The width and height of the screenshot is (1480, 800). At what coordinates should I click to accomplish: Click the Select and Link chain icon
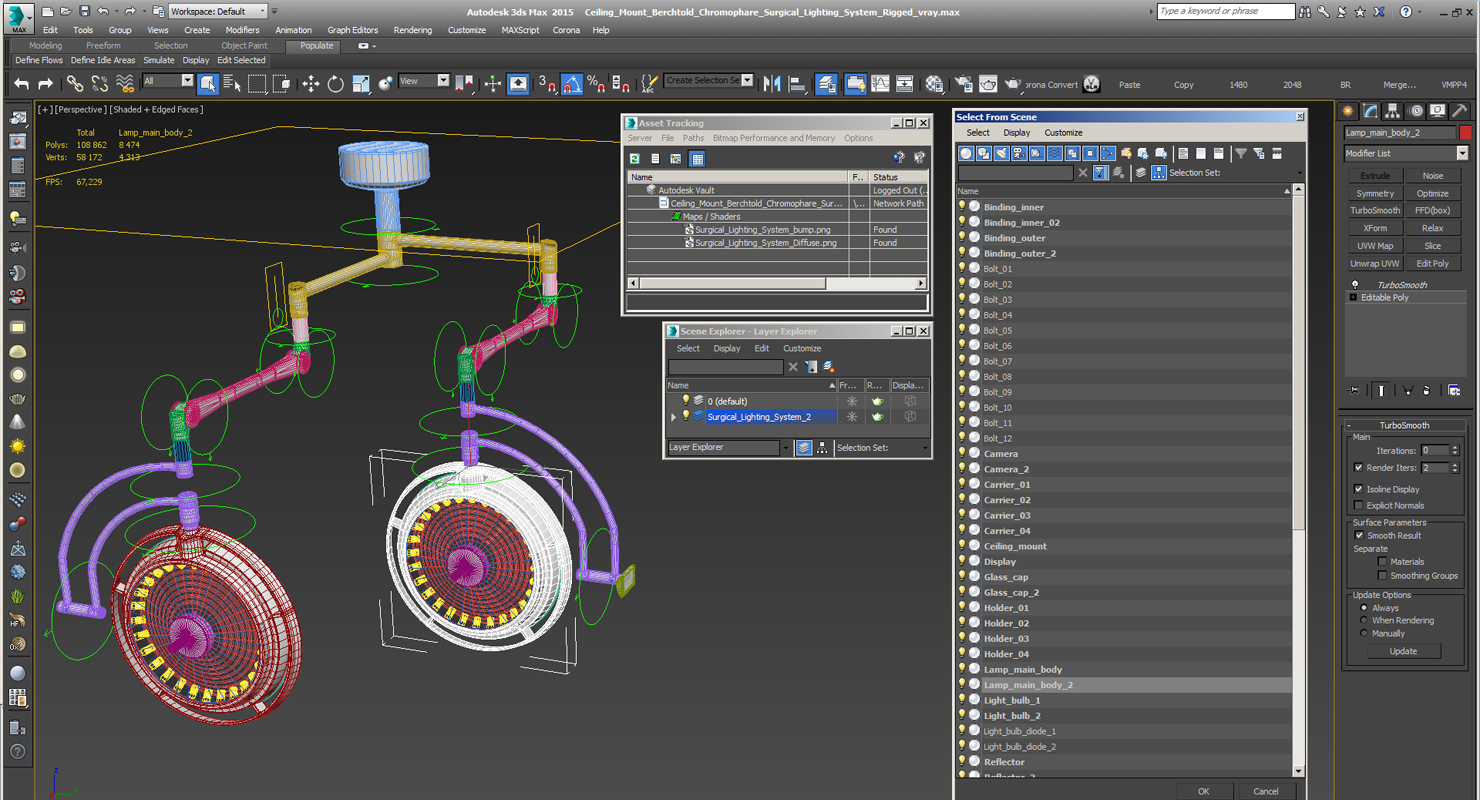[x=75, y=84]
